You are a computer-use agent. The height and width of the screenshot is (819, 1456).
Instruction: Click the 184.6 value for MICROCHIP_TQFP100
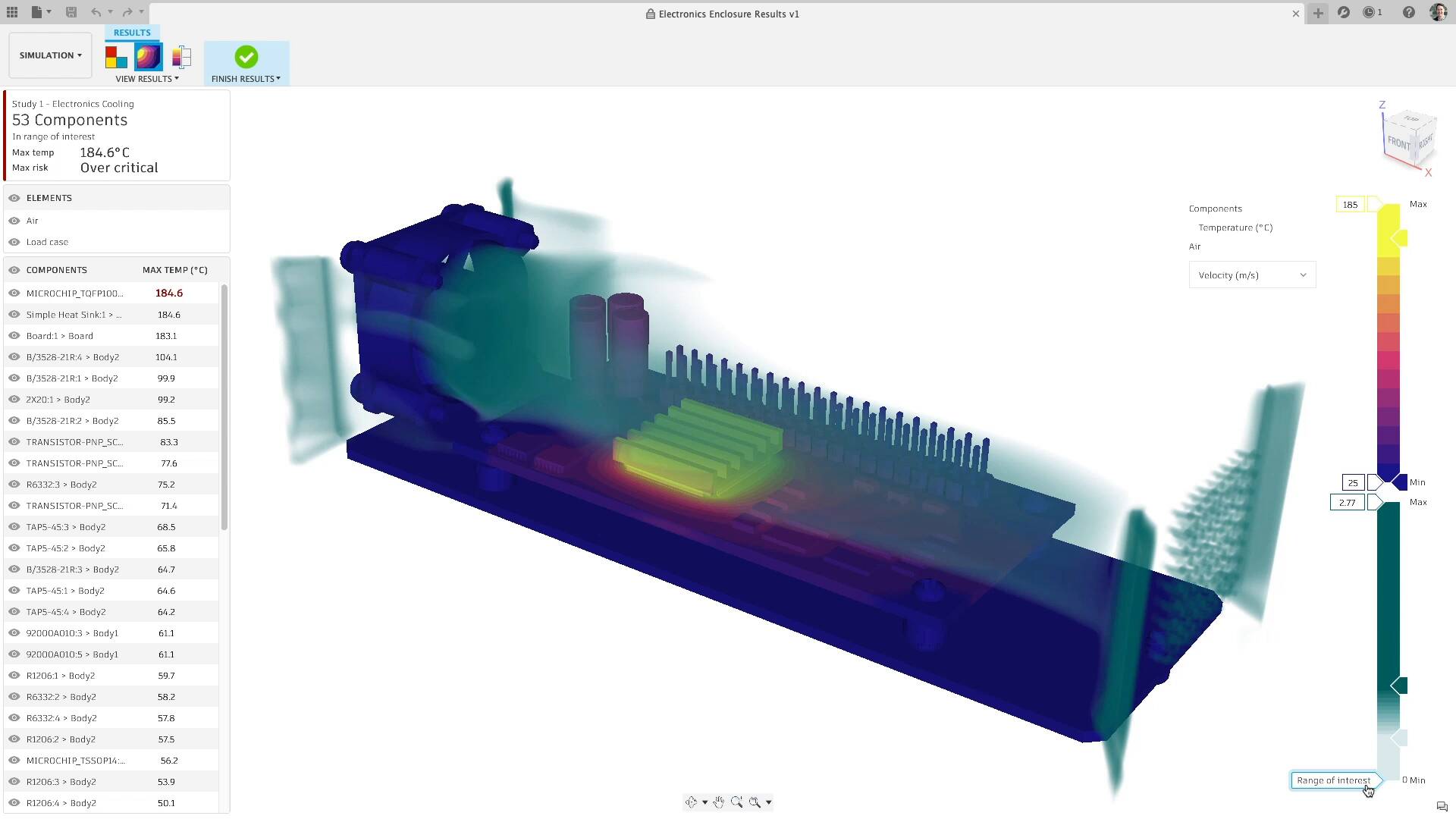tap(169, 293)
